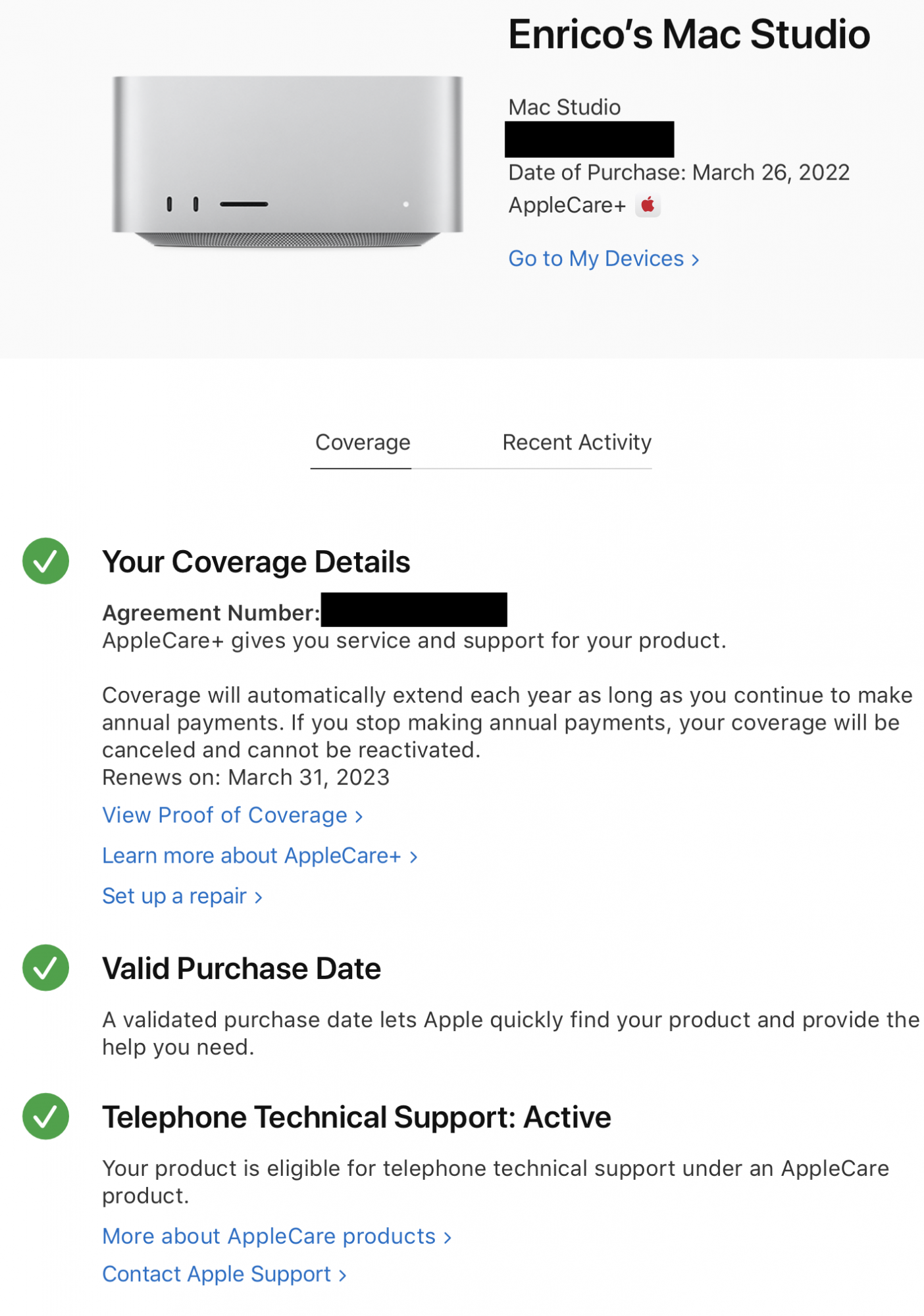Click the Mac Studio product image
The image size is (924, 1316).
288,161
